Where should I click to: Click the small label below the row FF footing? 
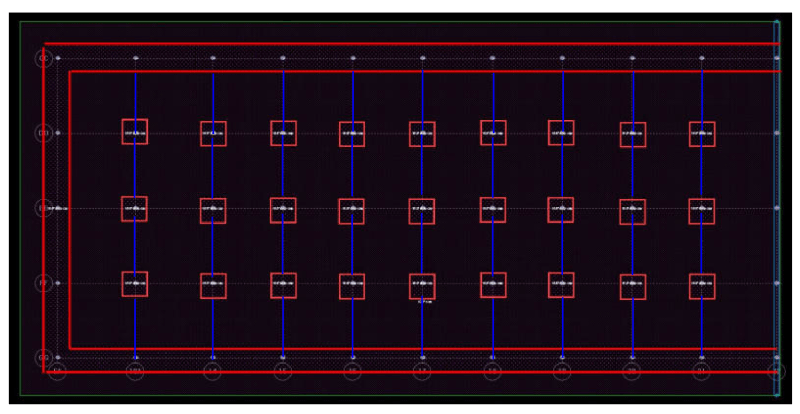coord(424,302)
